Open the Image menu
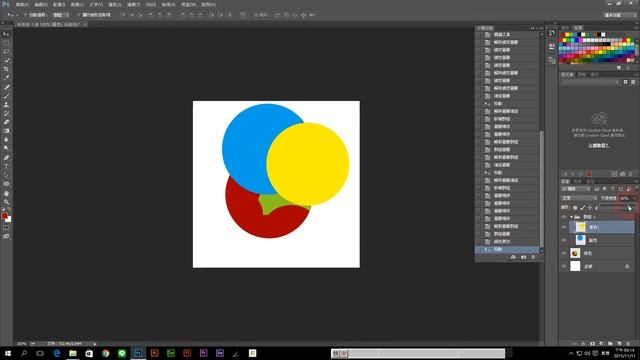The width and height of the screenshot is (640, 360). [x=59, y=4]
